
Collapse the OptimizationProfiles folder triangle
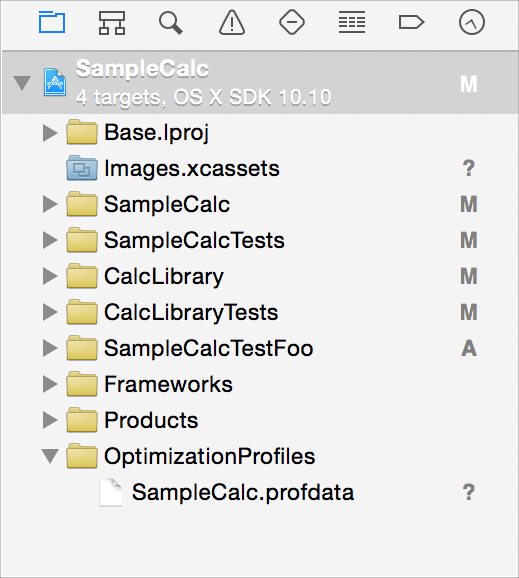50,456
